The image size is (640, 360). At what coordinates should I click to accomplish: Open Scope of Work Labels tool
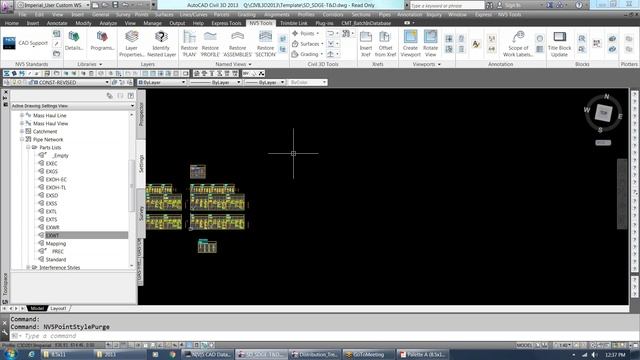(518, 43)
